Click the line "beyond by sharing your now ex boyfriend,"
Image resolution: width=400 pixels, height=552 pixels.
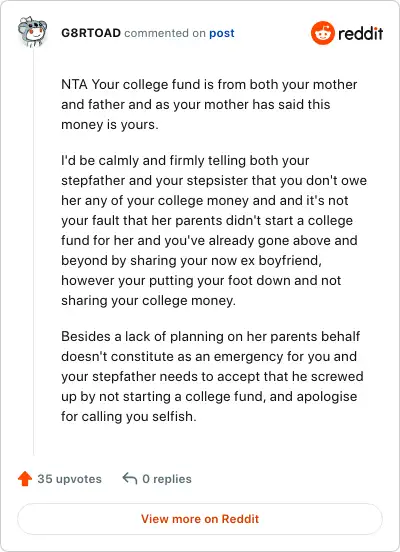pyautogui.click(x=191, y=261)
